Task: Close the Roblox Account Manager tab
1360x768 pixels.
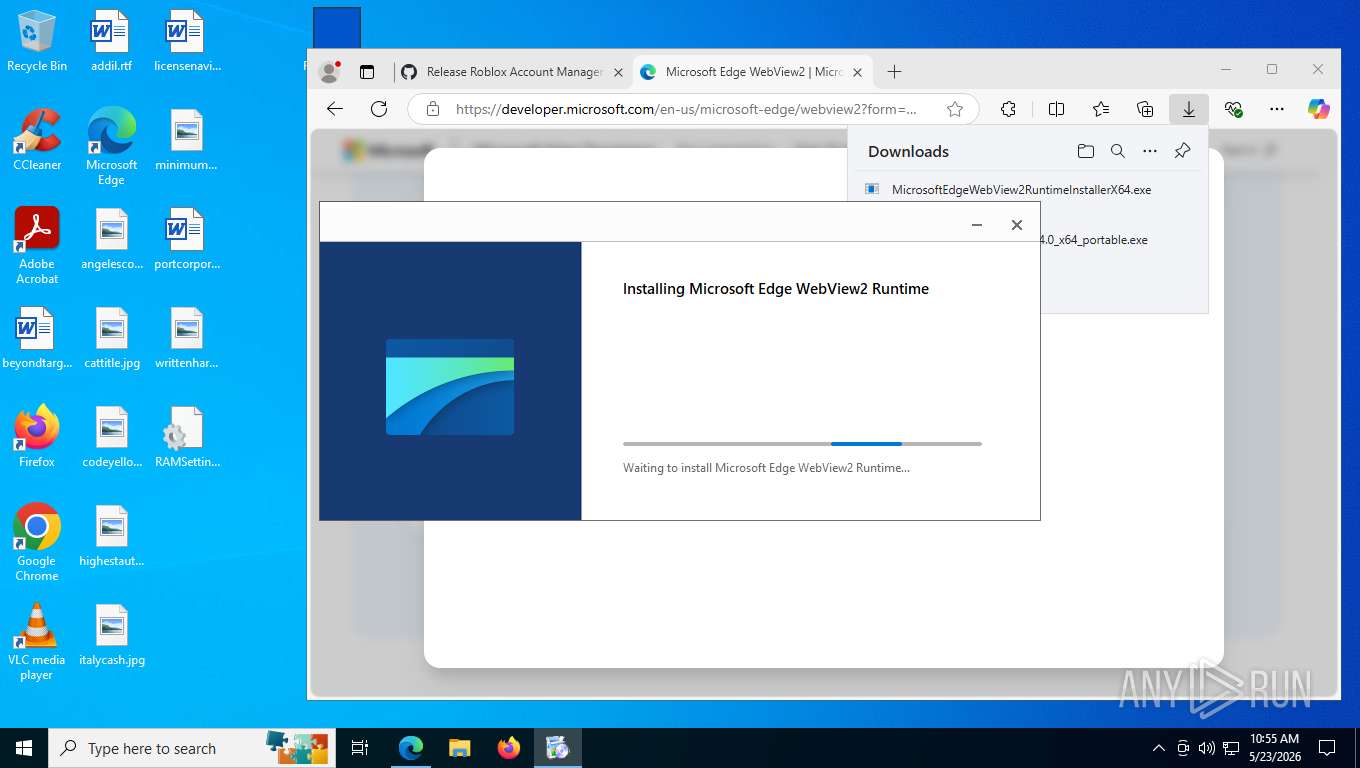Action: click(618, 72)
